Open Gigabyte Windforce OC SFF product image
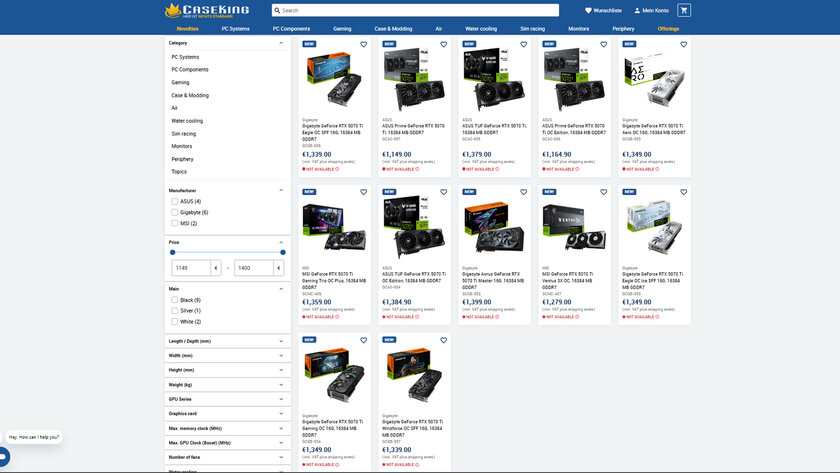The image size is (840, 473). pos(414,375)
